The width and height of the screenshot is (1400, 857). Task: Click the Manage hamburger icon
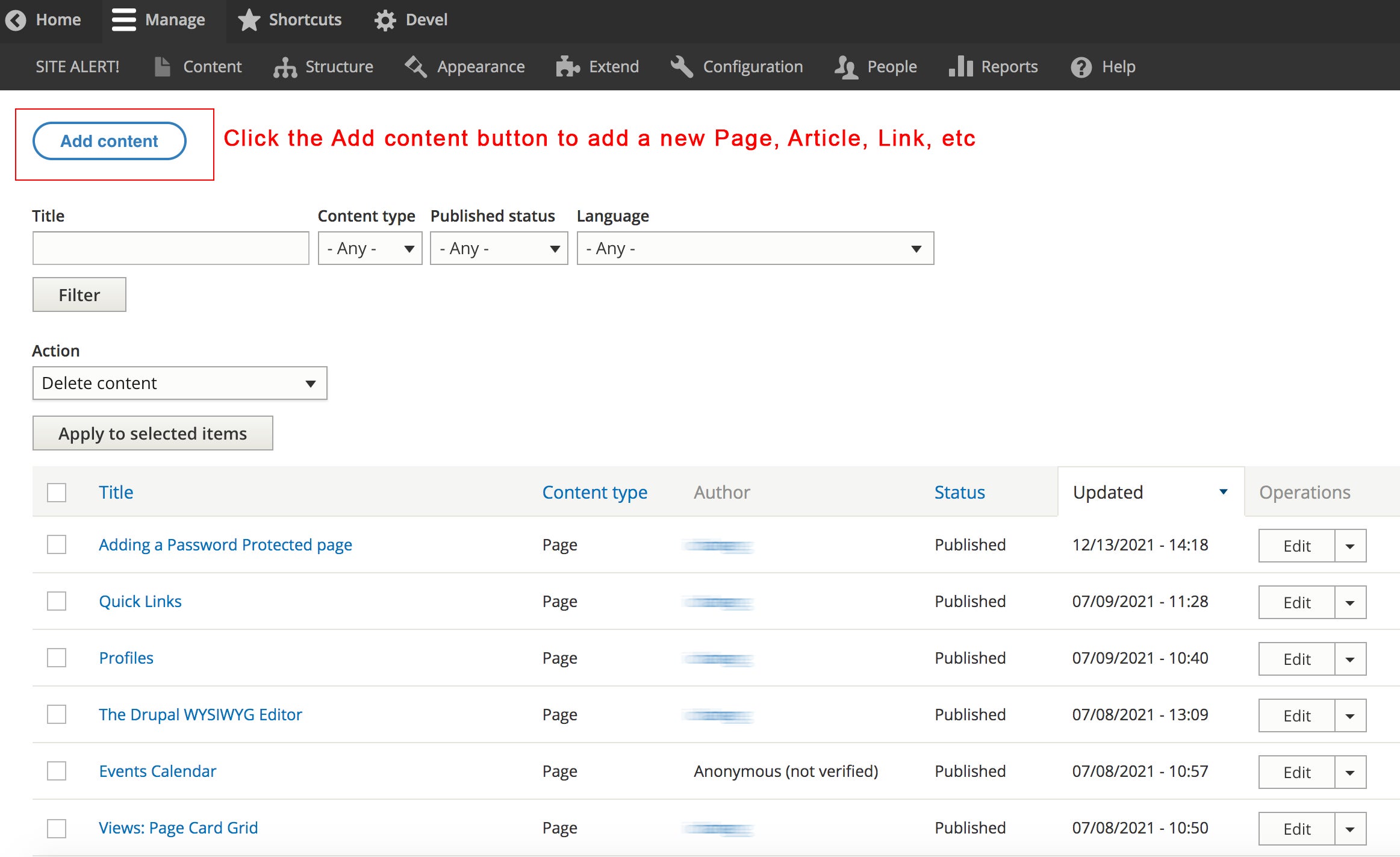(124, 20)
